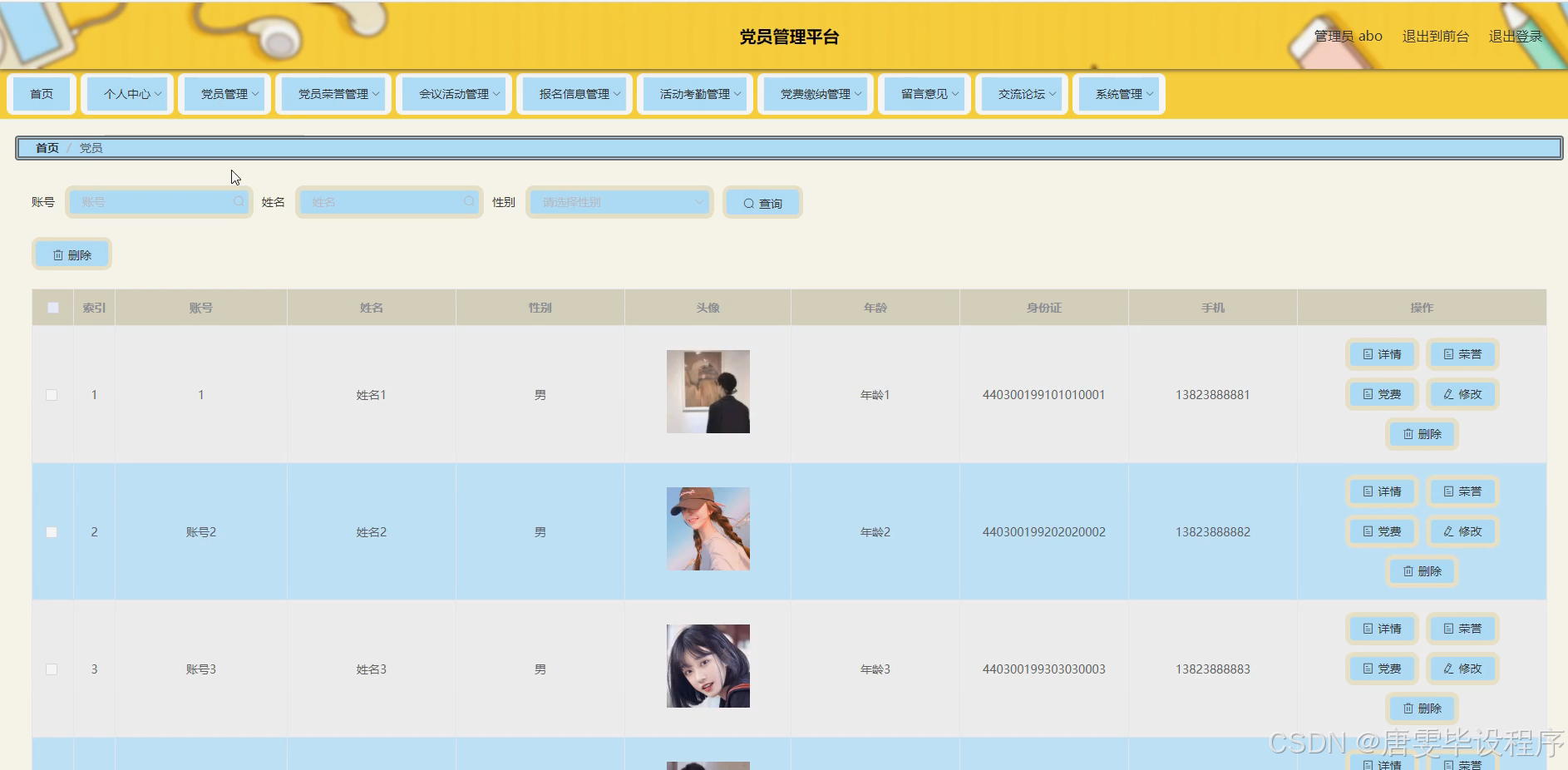Open 党费 for row 姓名3

1381,669
